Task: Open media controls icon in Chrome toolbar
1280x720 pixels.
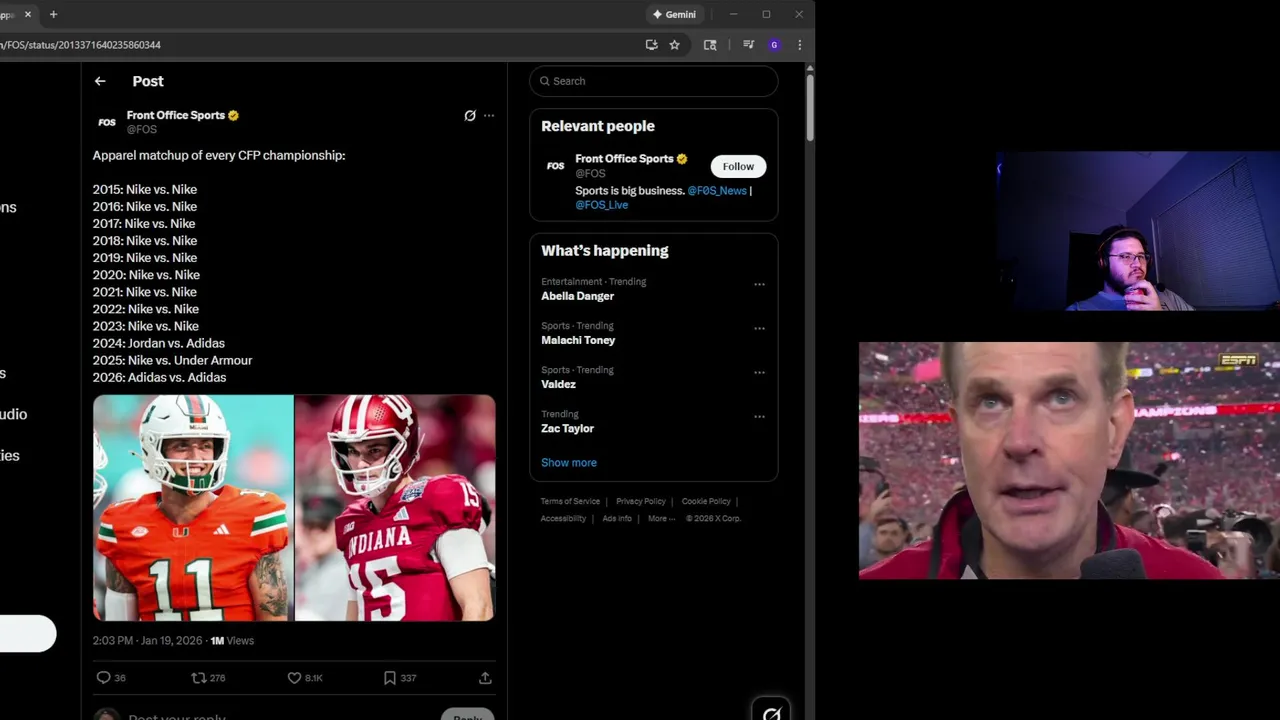Action: [748, 45]
